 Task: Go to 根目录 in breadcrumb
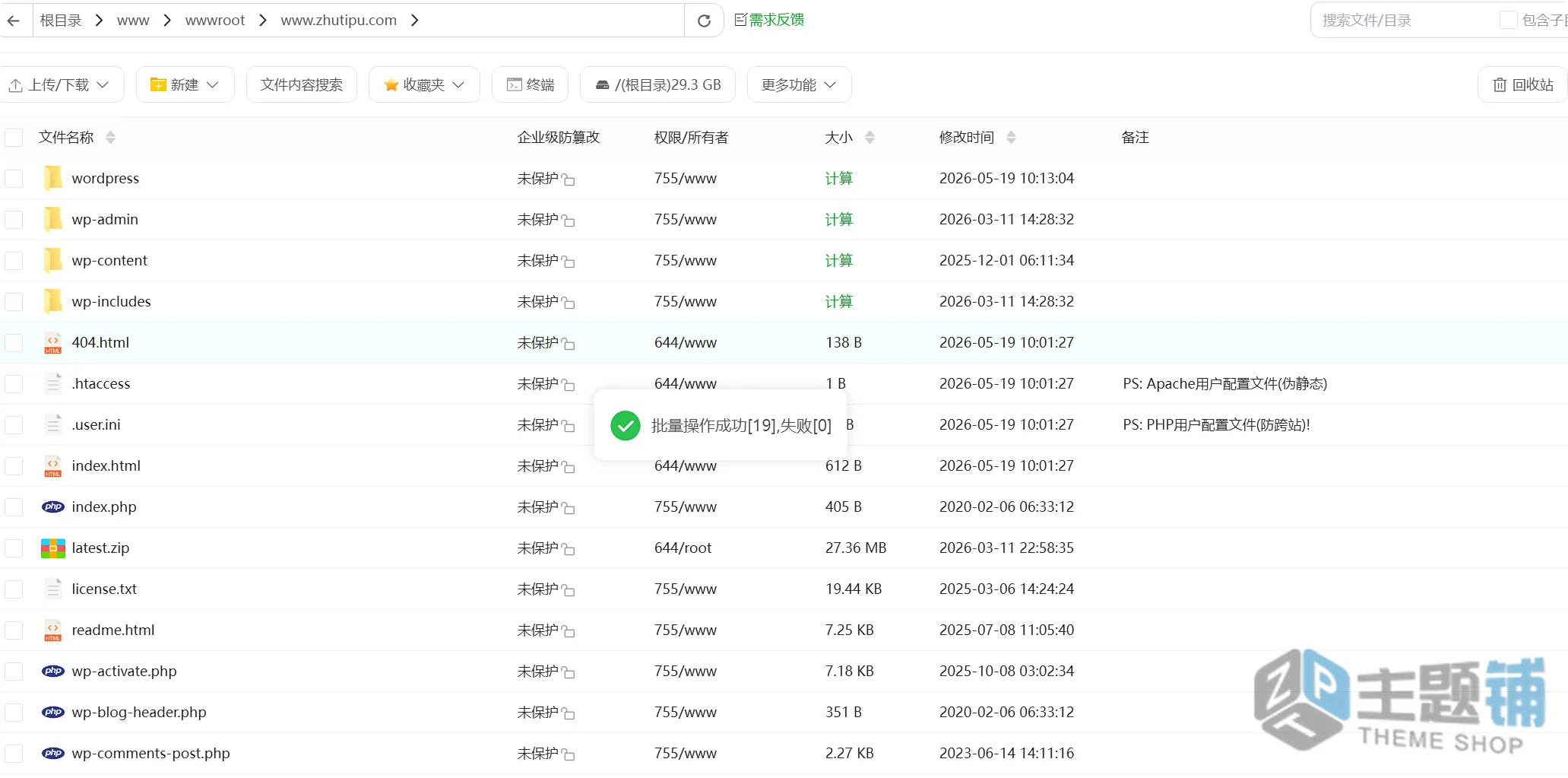pyautogui.click(x=61, y=21)
